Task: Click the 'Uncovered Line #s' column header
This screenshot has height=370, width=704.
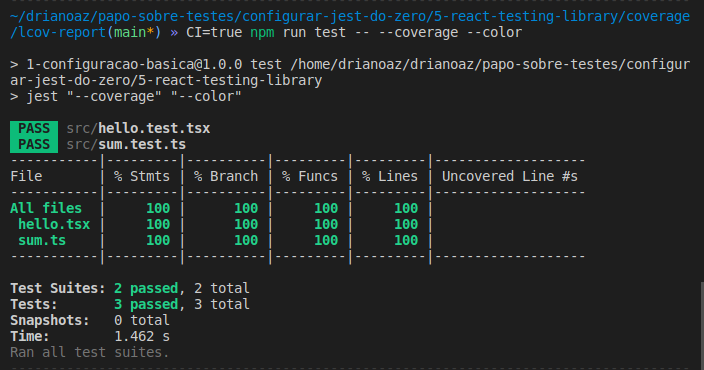Action: [x=510, y=176]
